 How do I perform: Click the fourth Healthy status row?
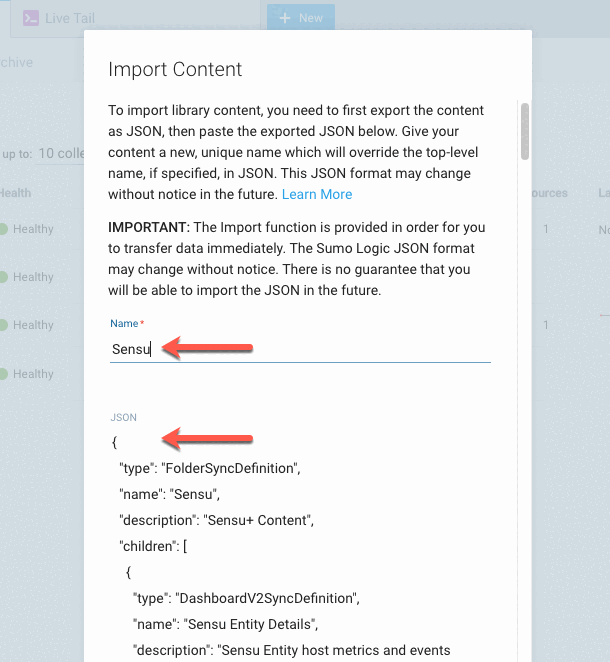27,374
